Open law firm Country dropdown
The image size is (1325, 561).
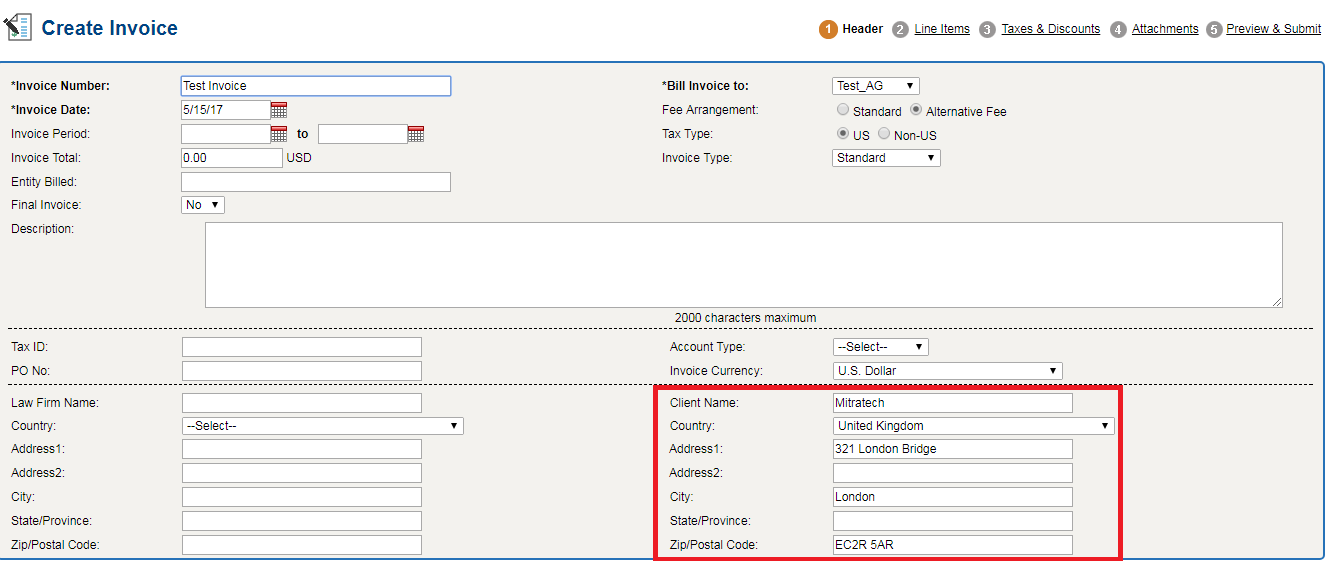coord(323,426)
